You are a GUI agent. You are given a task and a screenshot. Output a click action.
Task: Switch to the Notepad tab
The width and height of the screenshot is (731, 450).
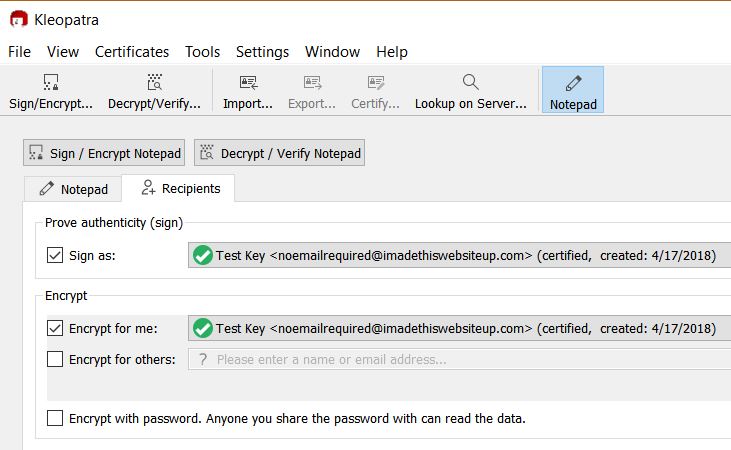coord(73,189)
